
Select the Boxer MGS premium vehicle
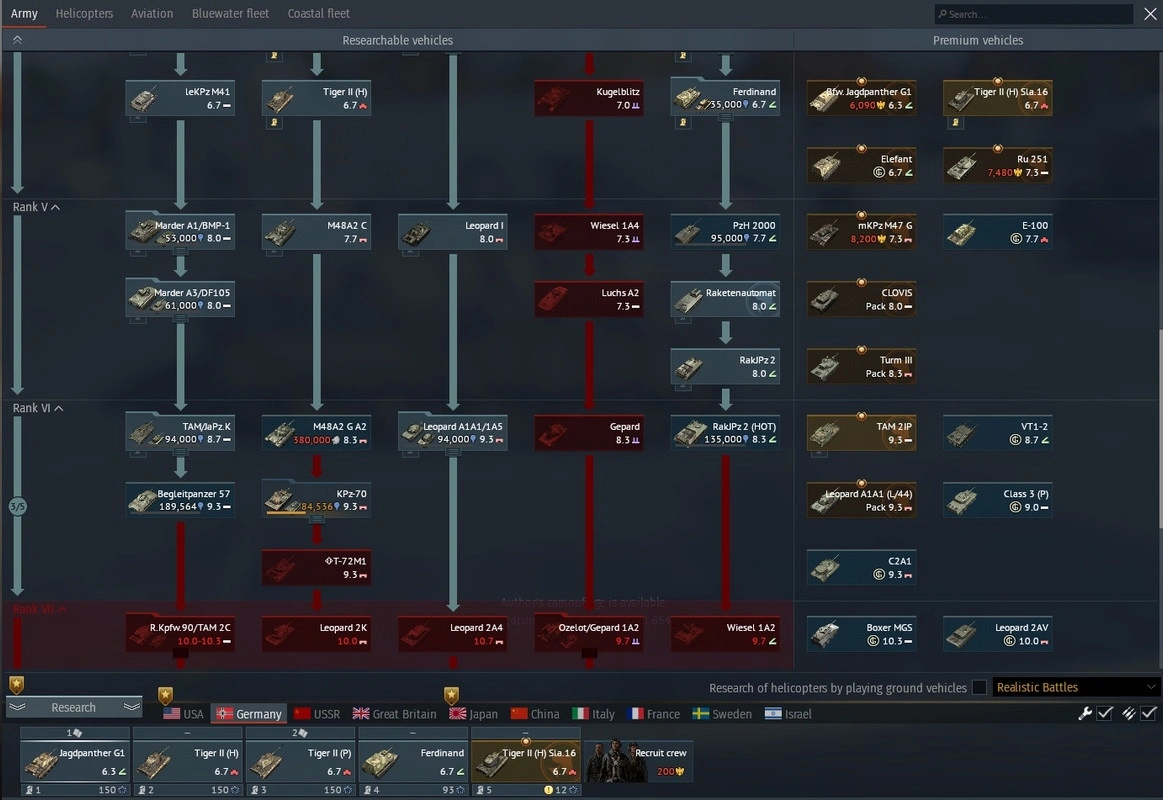click(861, 634)
